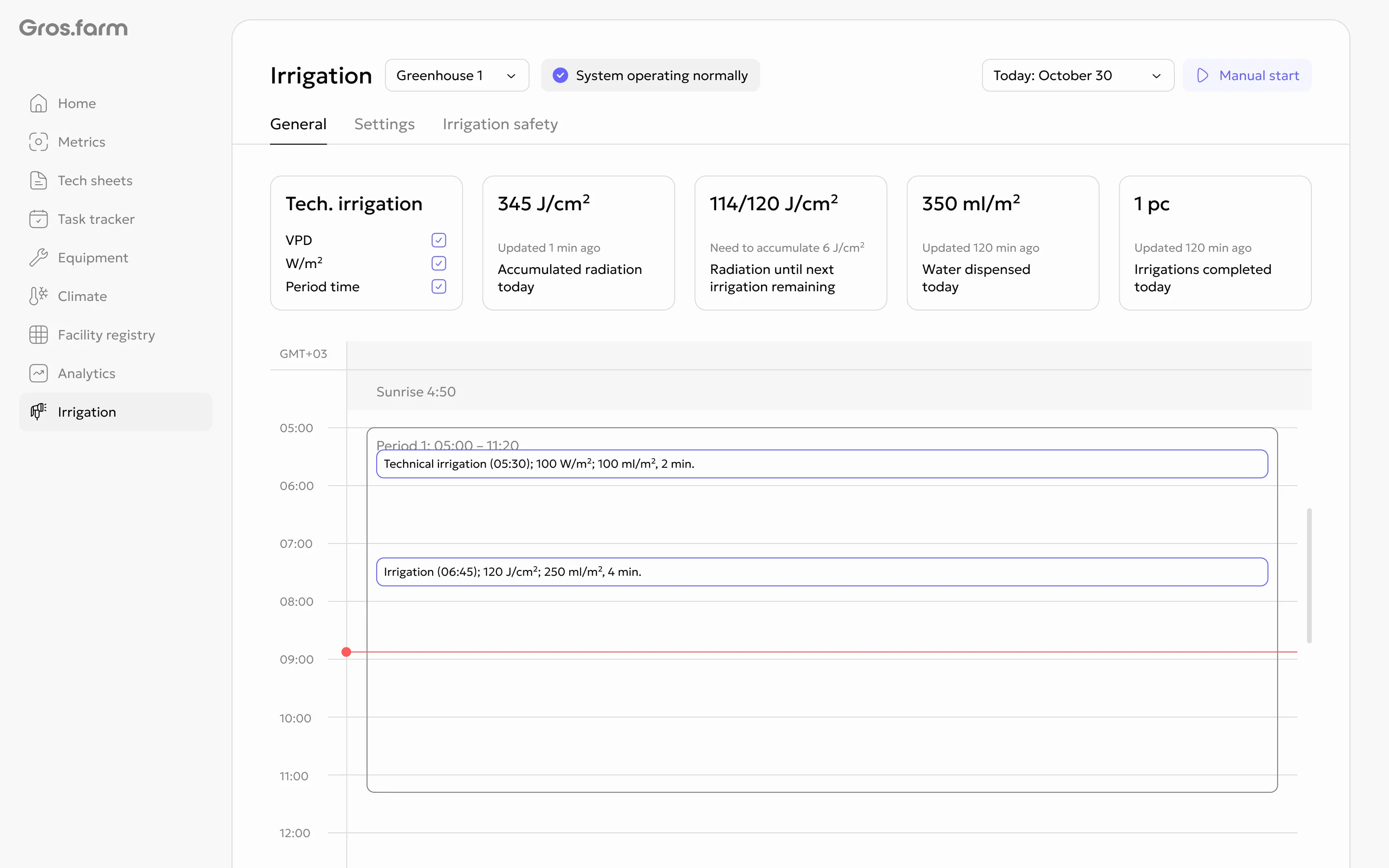Open Tech sheets in the sidebar
This screenshot has width=1389, height=868.
pyautogui.click(x=115, y=180)
